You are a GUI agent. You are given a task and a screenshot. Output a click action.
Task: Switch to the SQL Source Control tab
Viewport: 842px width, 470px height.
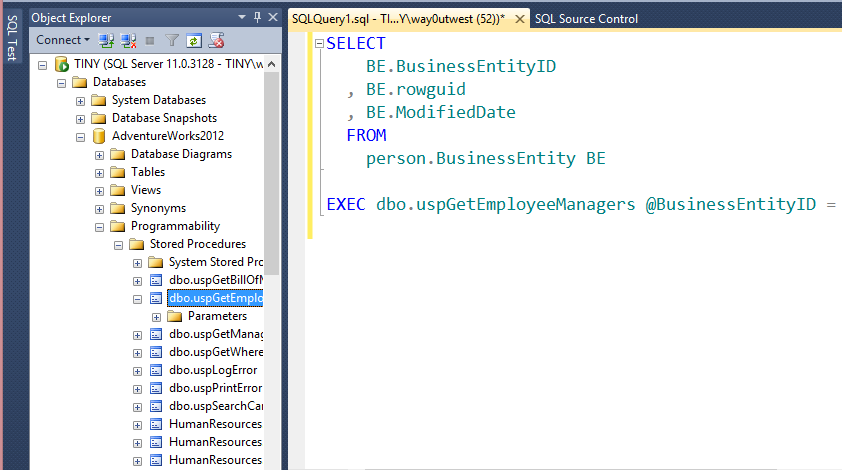(x=586, y=19)
